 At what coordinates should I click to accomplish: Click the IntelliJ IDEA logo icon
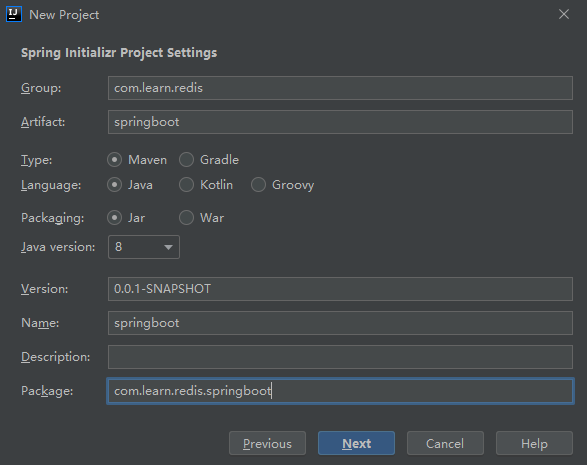click(x=14, y=15)
